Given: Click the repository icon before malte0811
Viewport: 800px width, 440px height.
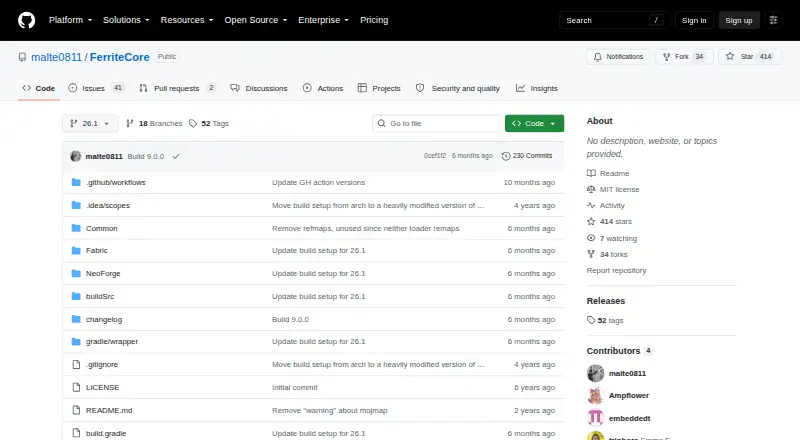Looking at the screenshot, I should tap(22, 57).
